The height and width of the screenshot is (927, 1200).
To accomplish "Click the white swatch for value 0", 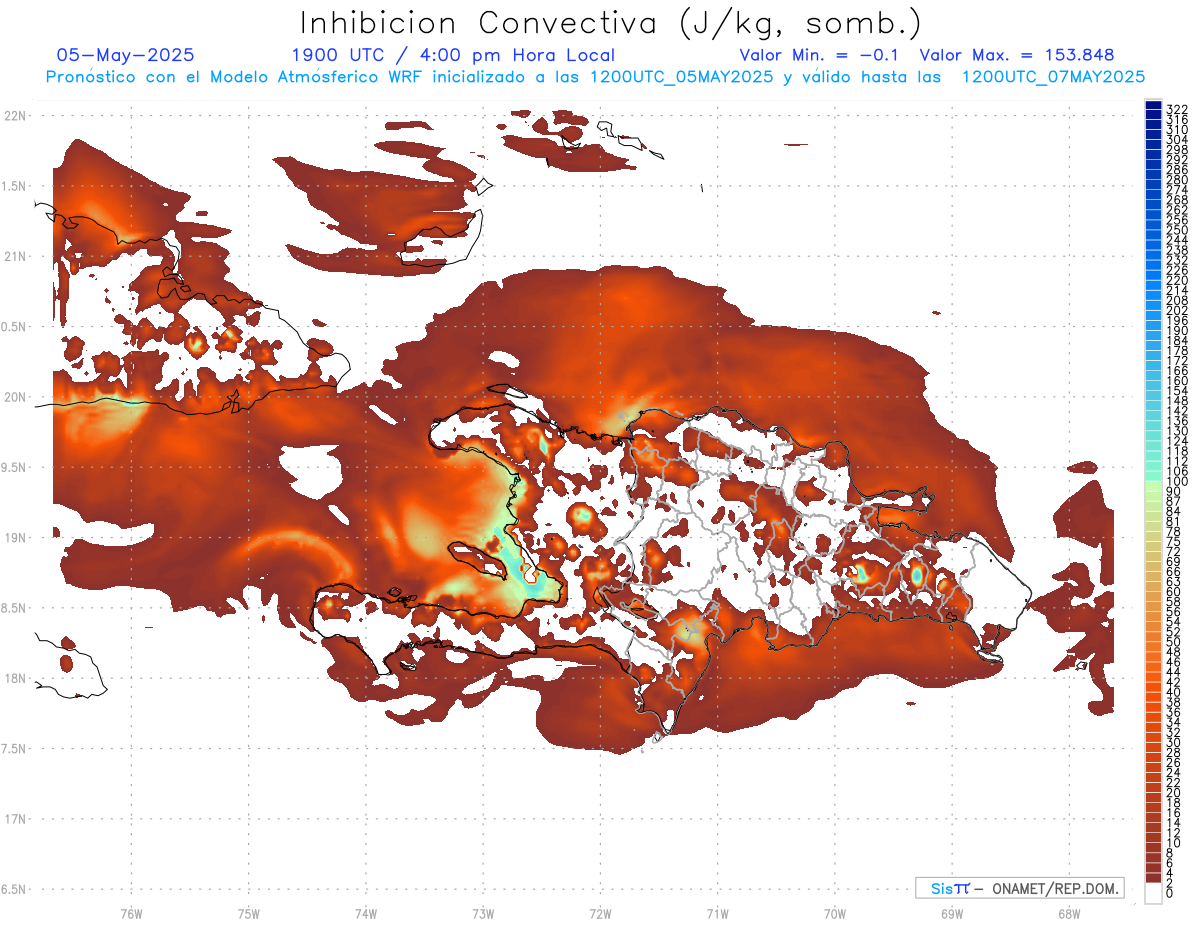I will (1153, 892).
